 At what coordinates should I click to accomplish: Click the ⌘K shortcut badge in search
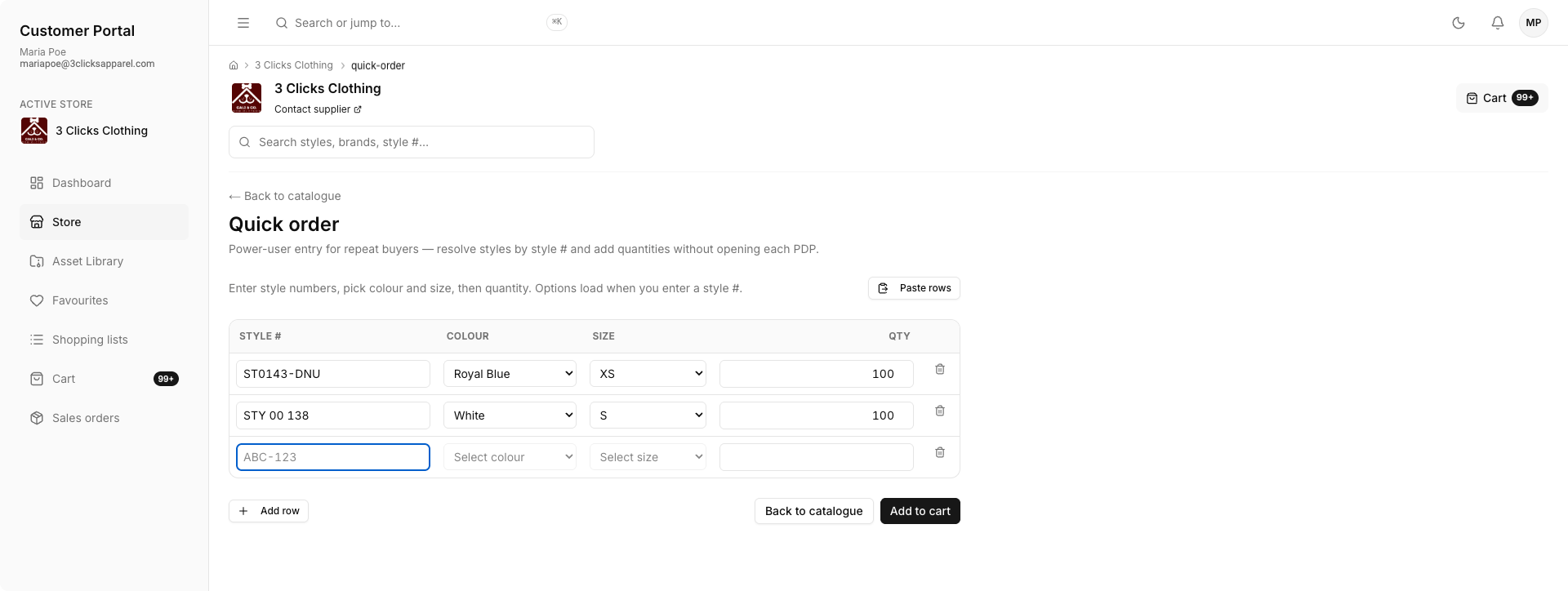(x=557, y=22)
